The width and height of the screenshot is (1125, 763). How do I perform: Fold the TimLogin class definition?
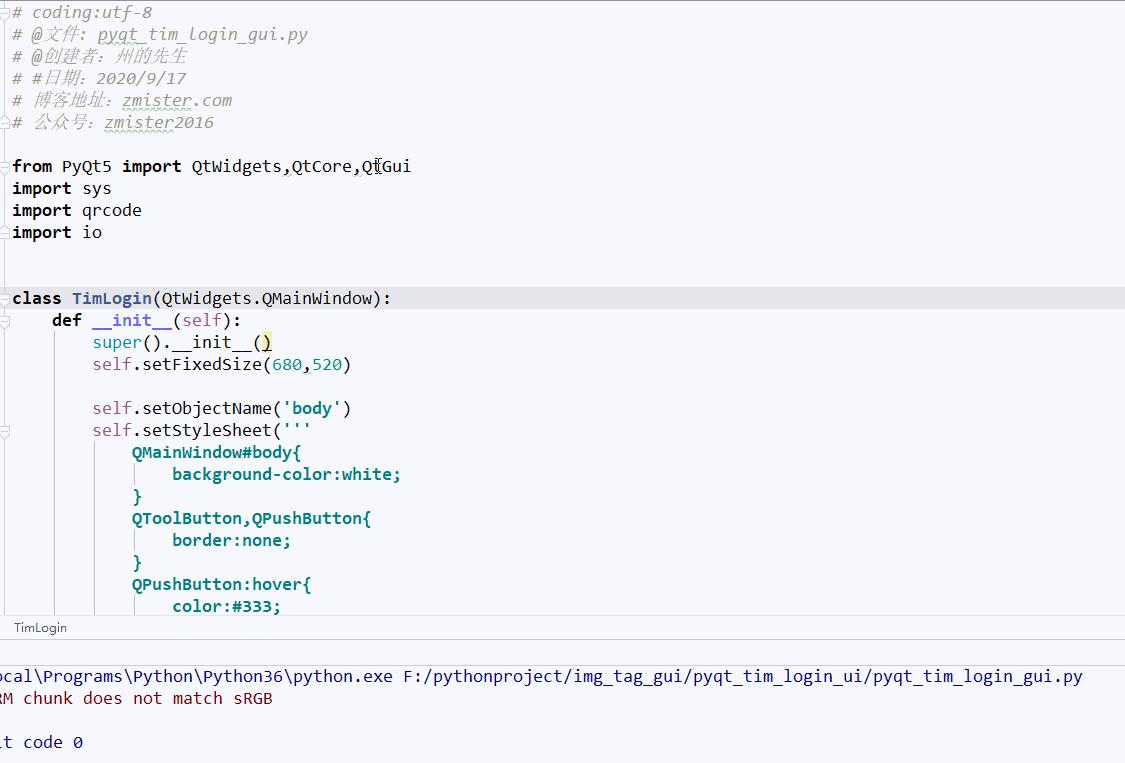coord(5,299)
